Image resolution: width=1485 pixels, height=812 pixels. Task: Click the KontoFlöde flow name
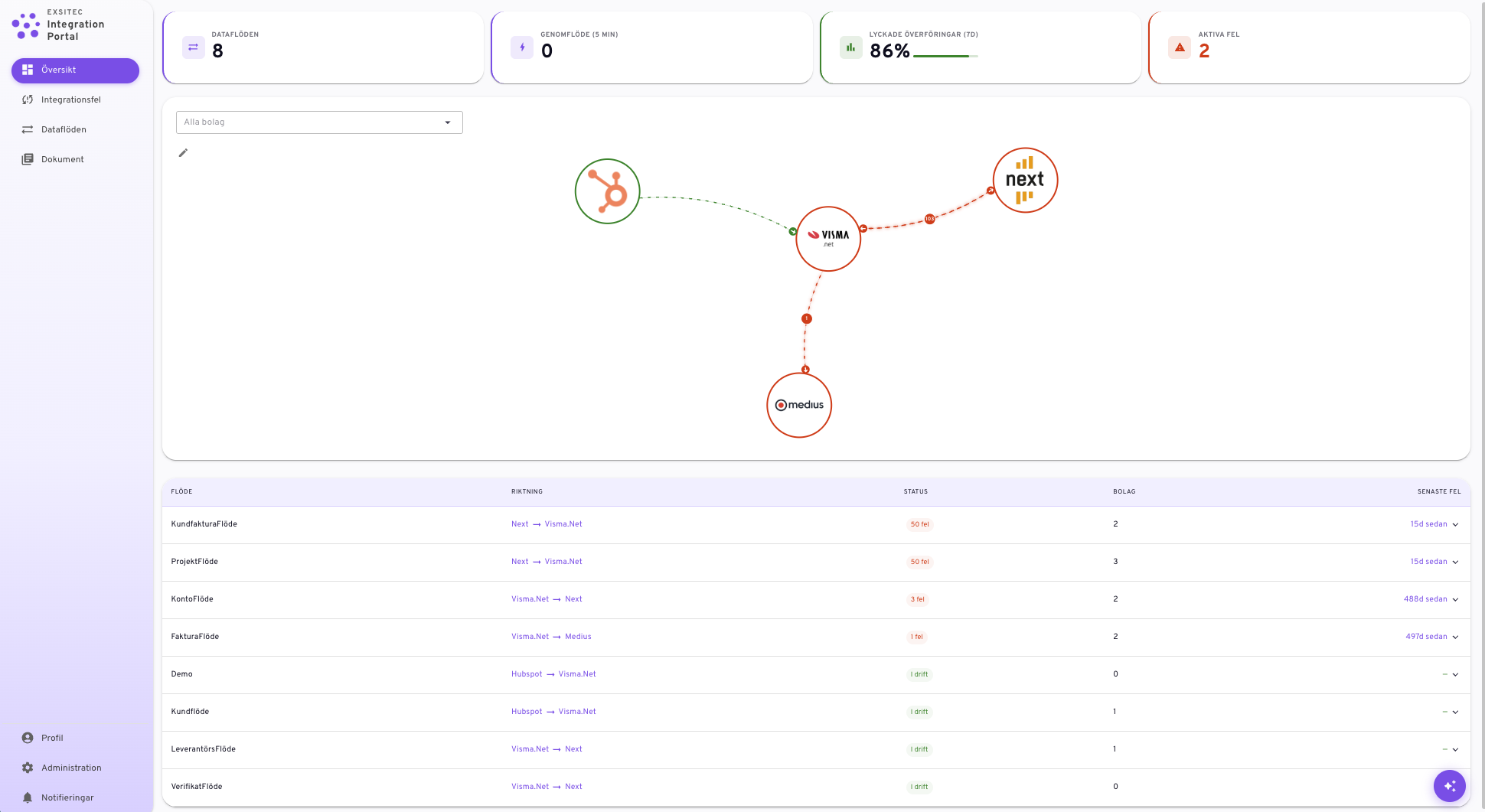pos(192,599)
